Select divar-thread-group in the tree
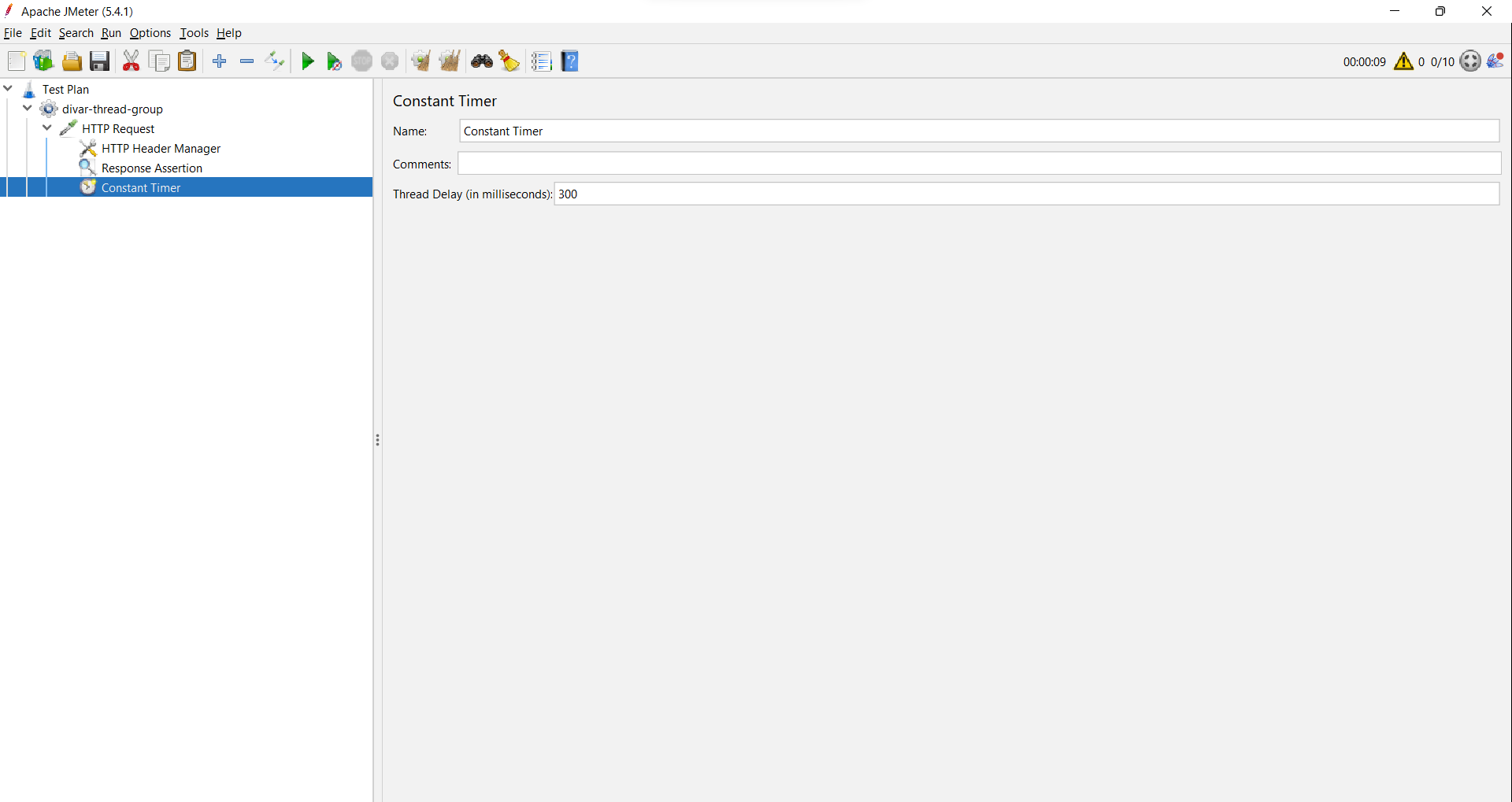Image resolution: width=1512 pixels, height=802 pixels. tap(112, 109)
